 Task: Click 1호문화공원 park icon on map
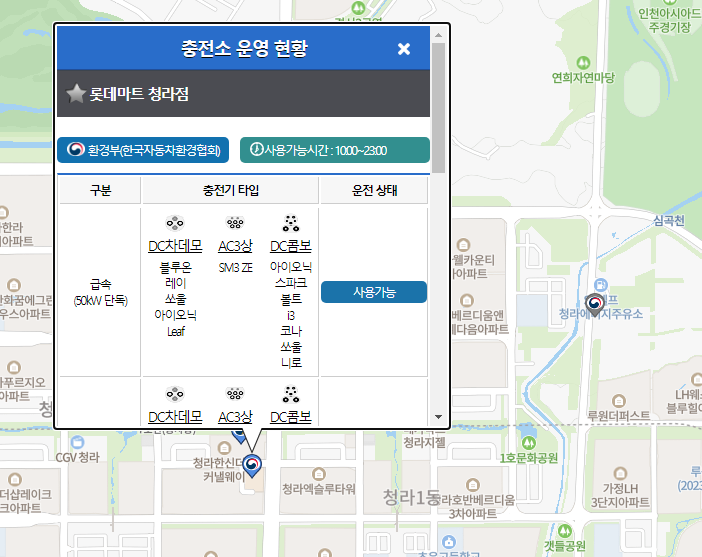pos(529,443)
